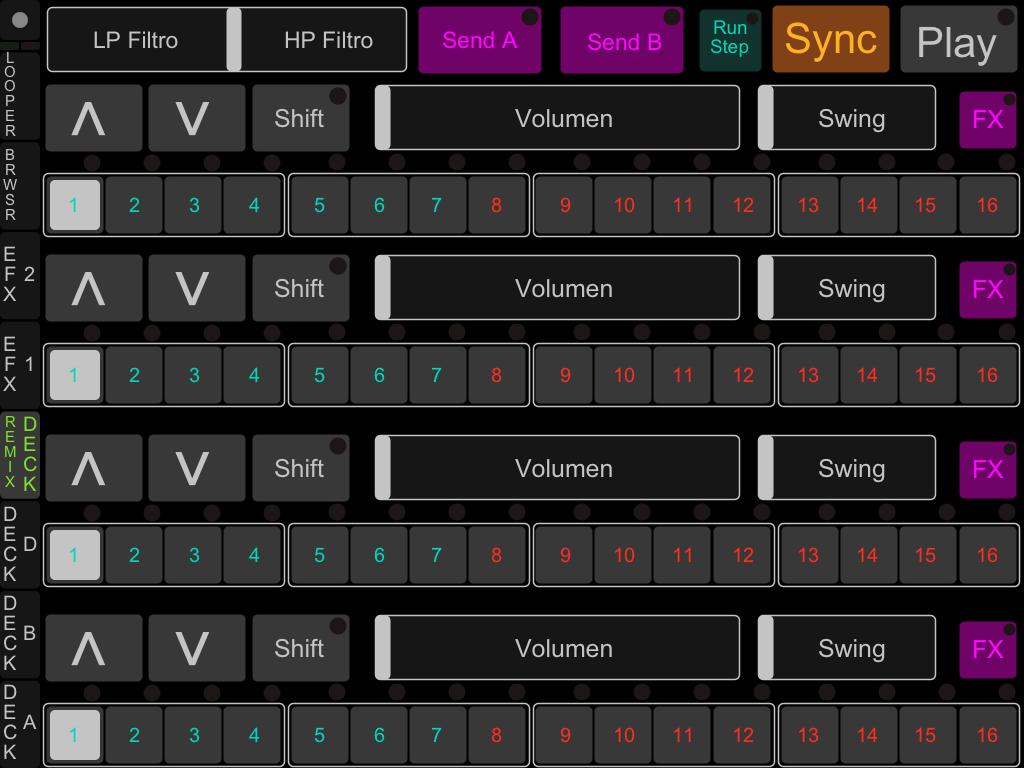Toggle FX on the third sequencer row
1024x768 pixels.
[987, 470]
